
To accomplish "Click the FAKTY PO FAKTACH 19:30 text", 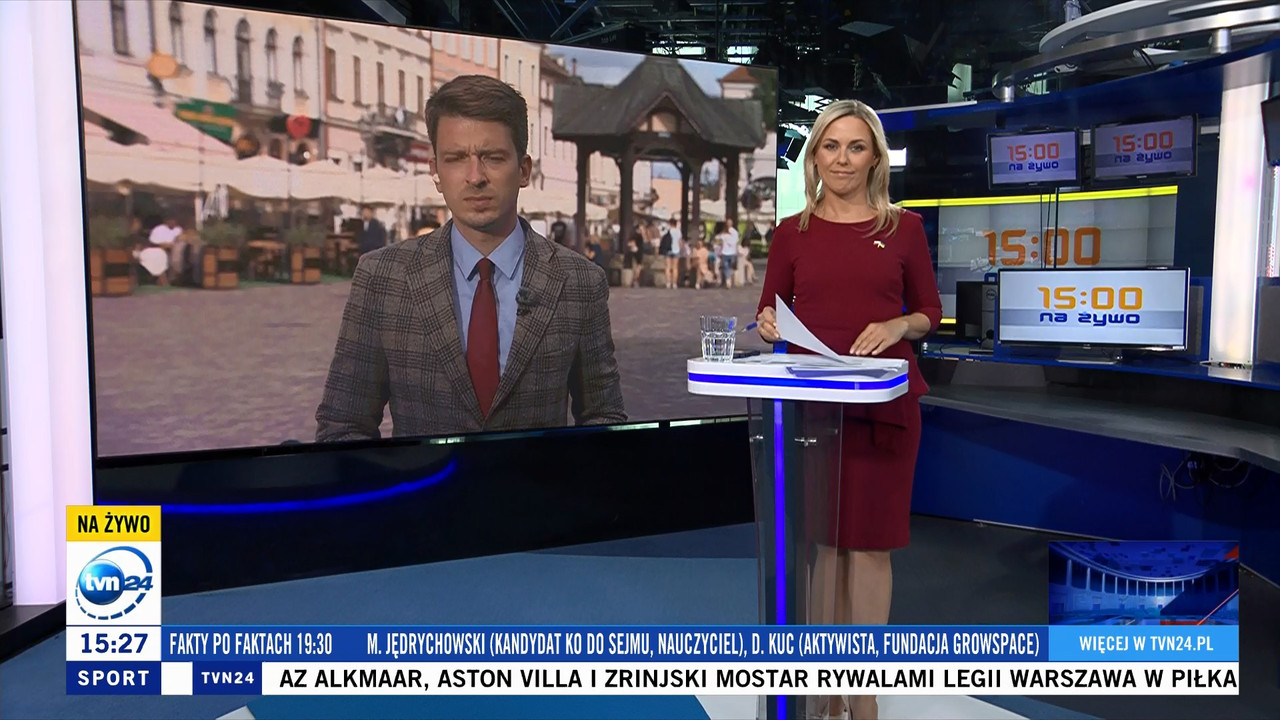I will pos(251,643).
